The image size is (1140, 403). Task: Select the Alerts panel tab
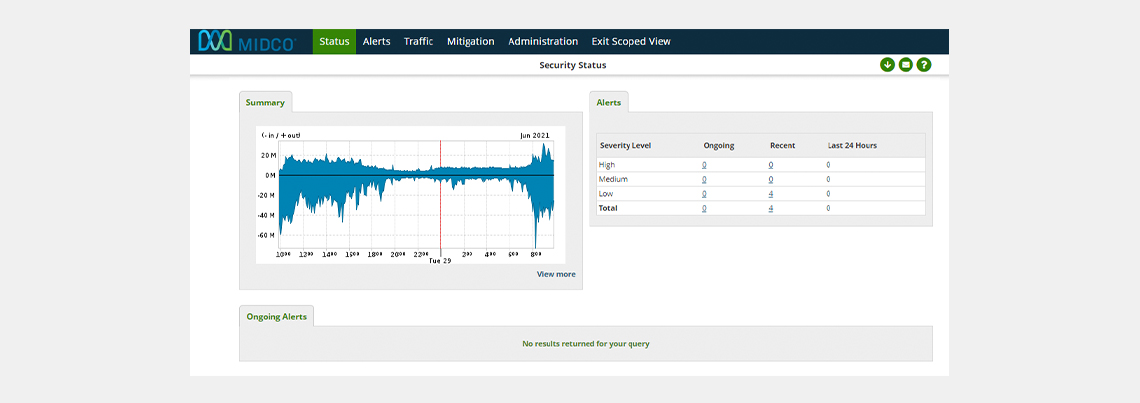pyautogui.click(x=608, y=102)
